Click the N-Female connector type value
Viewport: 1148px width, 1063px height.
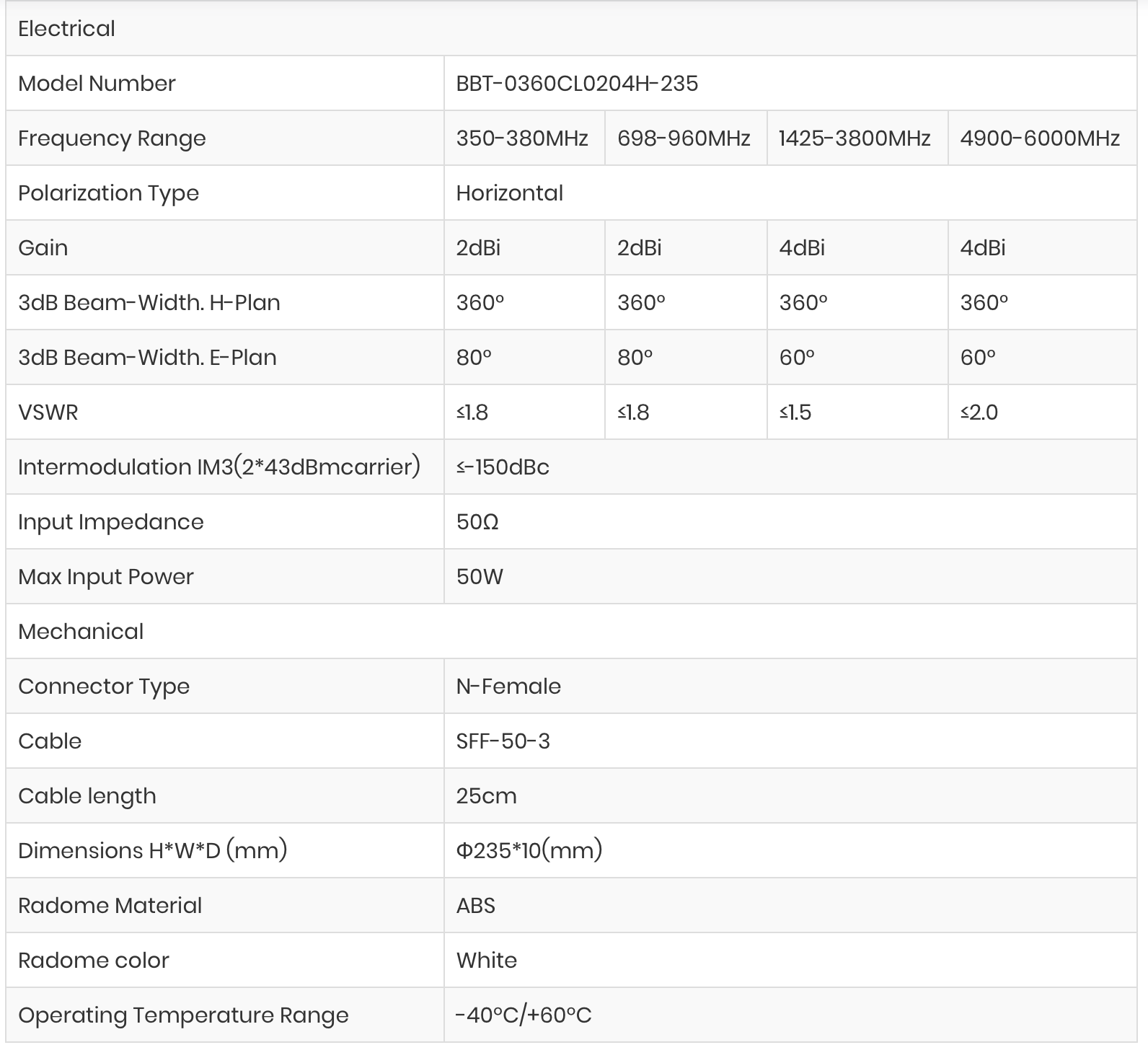(508, 687)
